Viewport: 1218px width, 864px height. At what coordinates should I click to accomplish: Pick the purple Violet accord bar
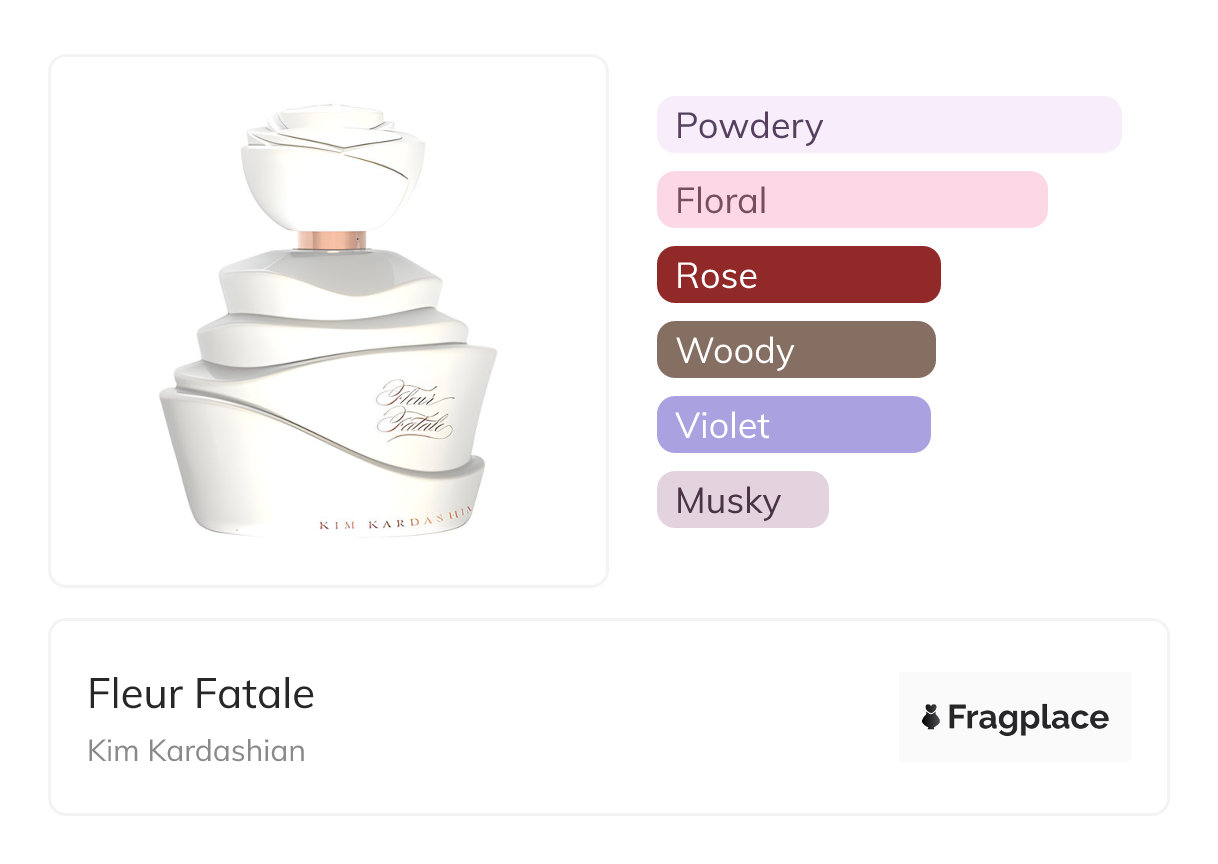point(793,425)
